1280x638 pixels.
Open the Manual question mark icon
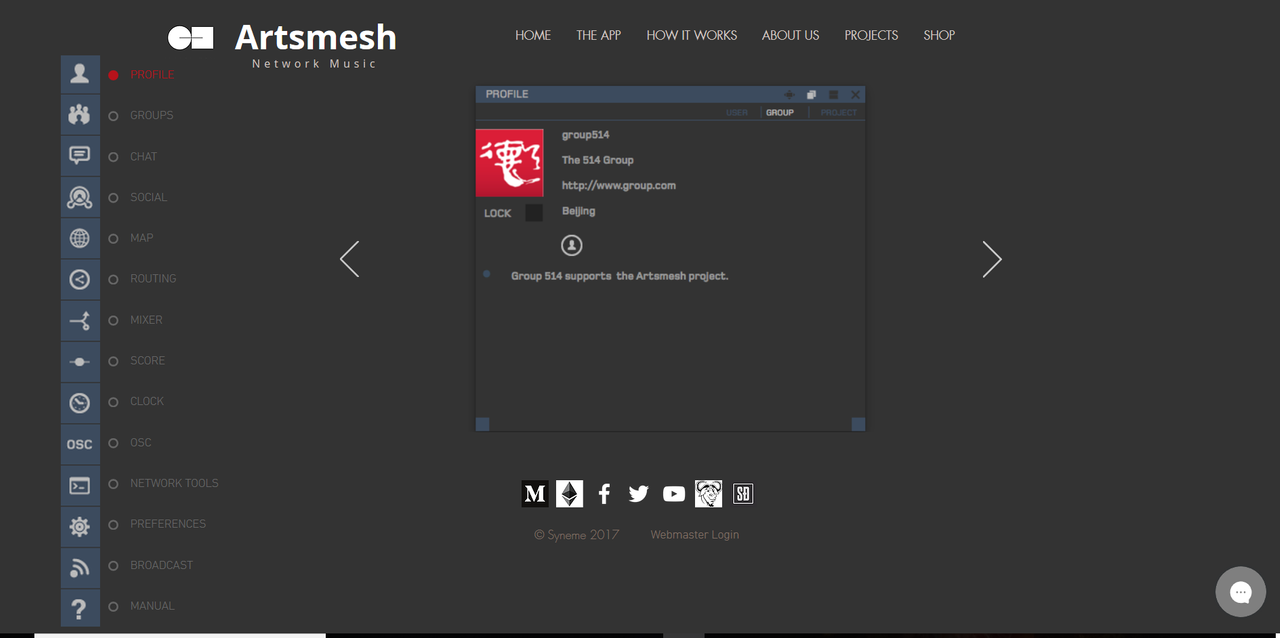80,606
